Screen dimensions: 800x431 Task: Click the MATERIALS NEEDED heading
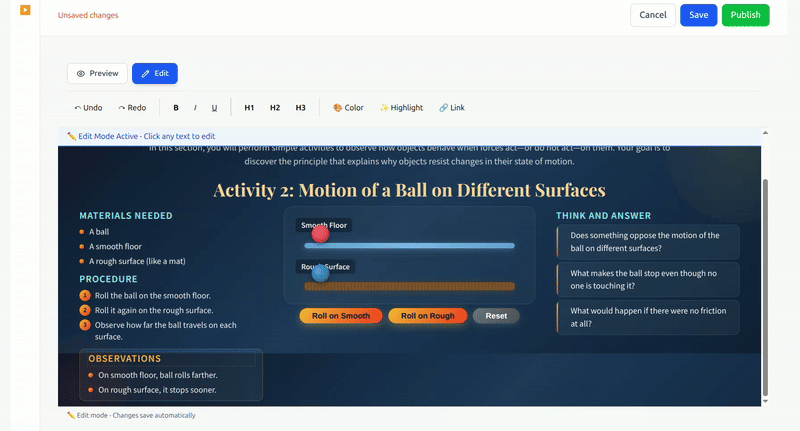click(x=126, y=216)
